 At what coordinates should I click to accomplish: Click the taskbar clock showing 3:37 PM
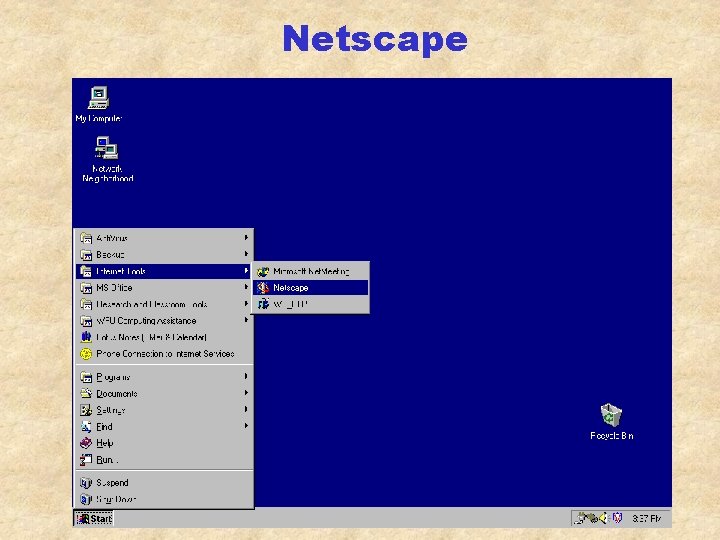[647, 518]
